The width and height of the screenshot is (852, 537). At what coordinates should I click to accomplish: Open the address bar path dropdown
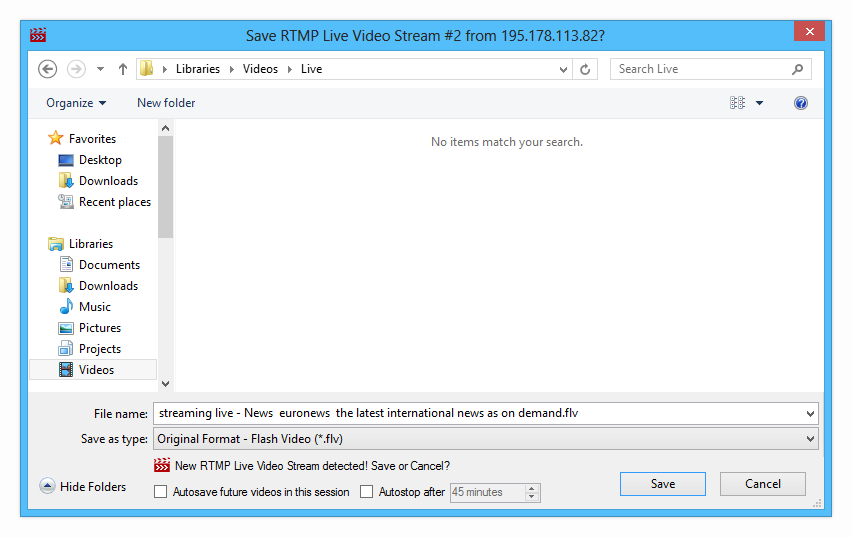pyautogui.click(x=564, y=70)
